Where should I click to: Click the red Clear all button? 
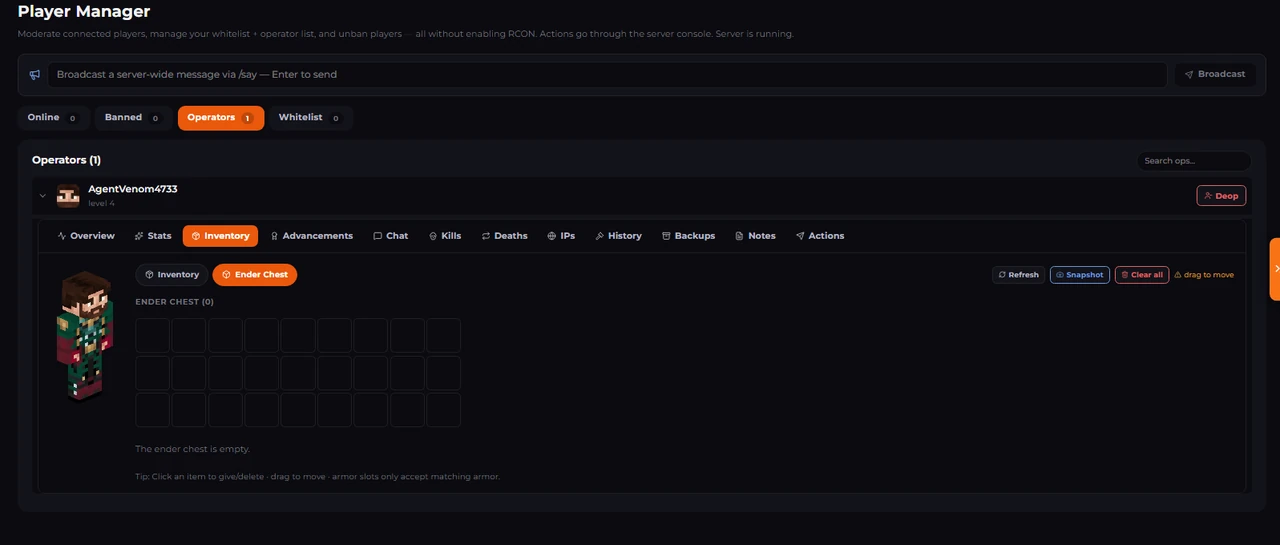pos(1142,275)
